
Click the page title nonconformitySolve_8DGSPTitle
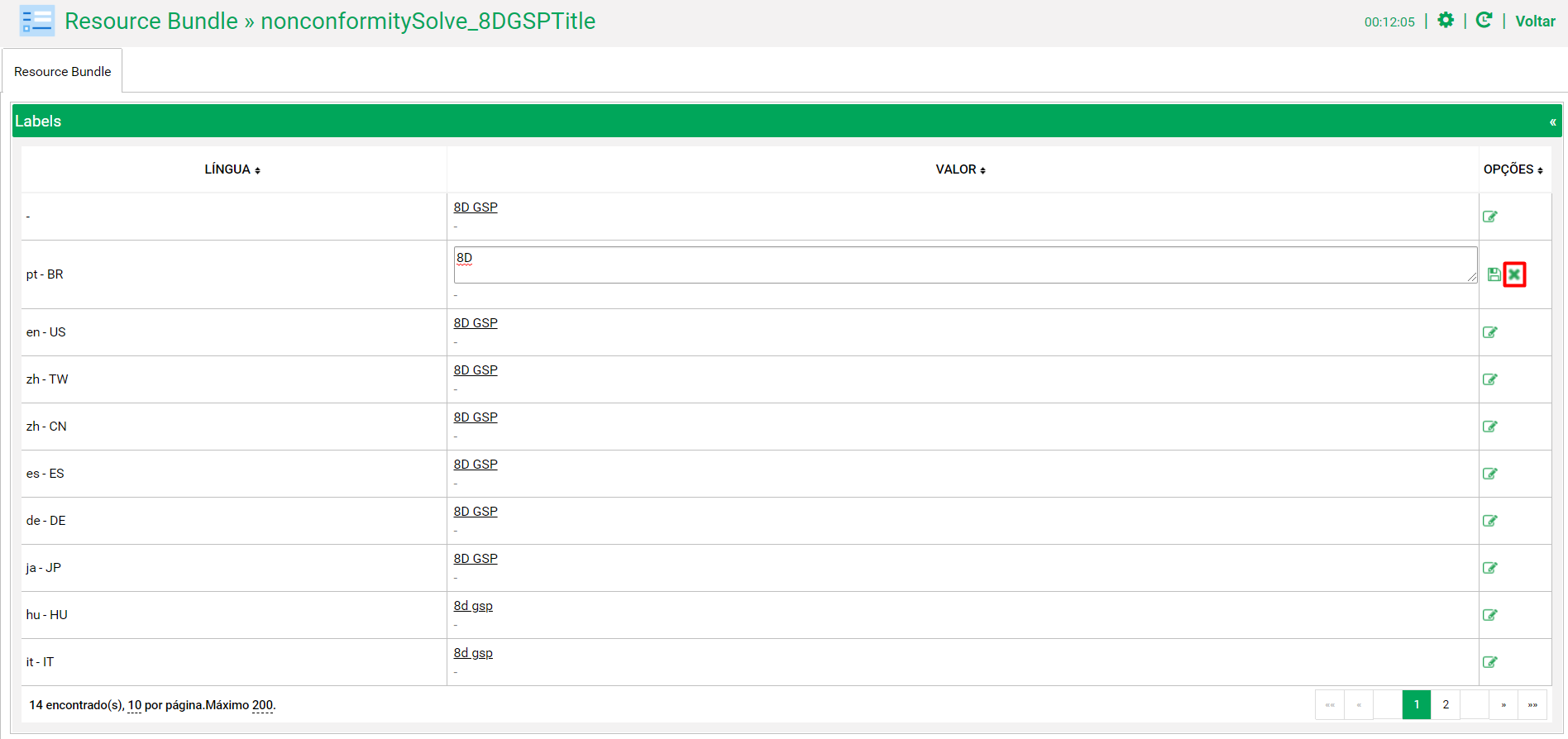[x=428, y=21]
